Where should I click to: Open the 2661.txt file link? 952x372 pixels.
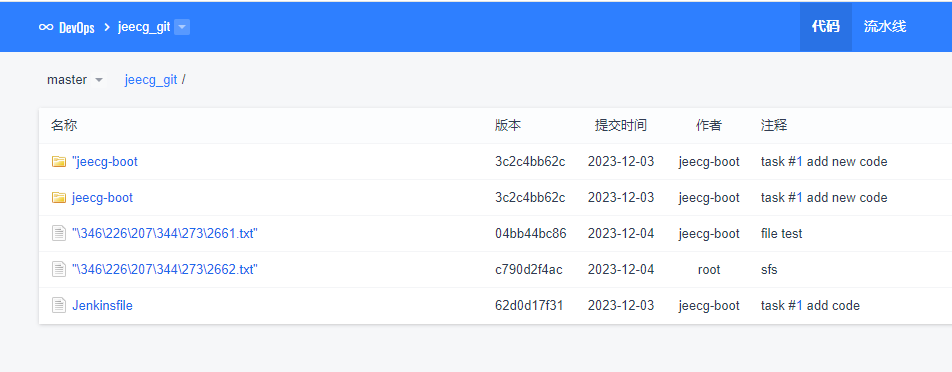[165, 233]
